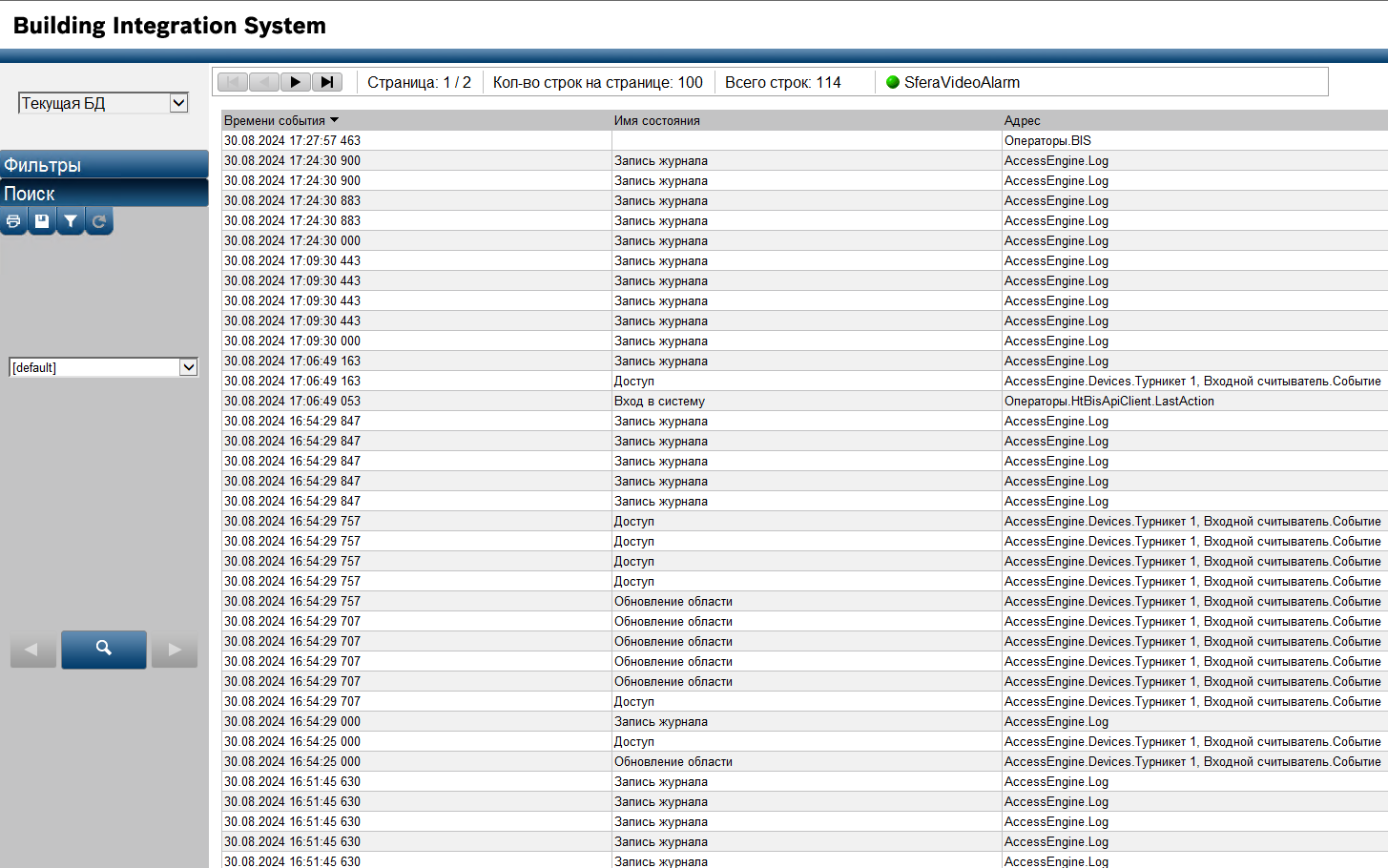
Task: Switch to the Поиск panel tab
Action: [104, 194]
